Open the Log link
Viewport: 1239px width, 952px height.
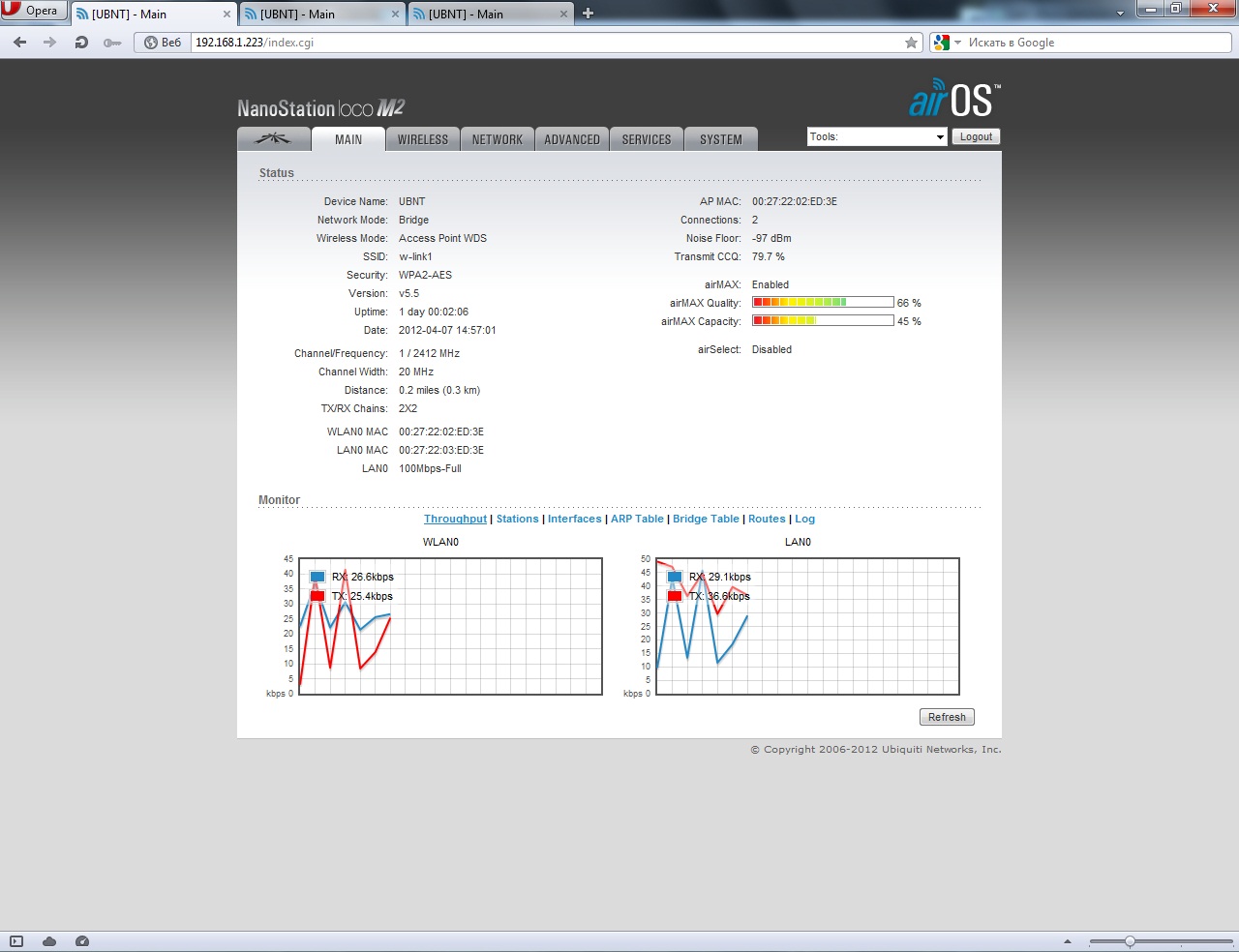click(x=805, y=520)
